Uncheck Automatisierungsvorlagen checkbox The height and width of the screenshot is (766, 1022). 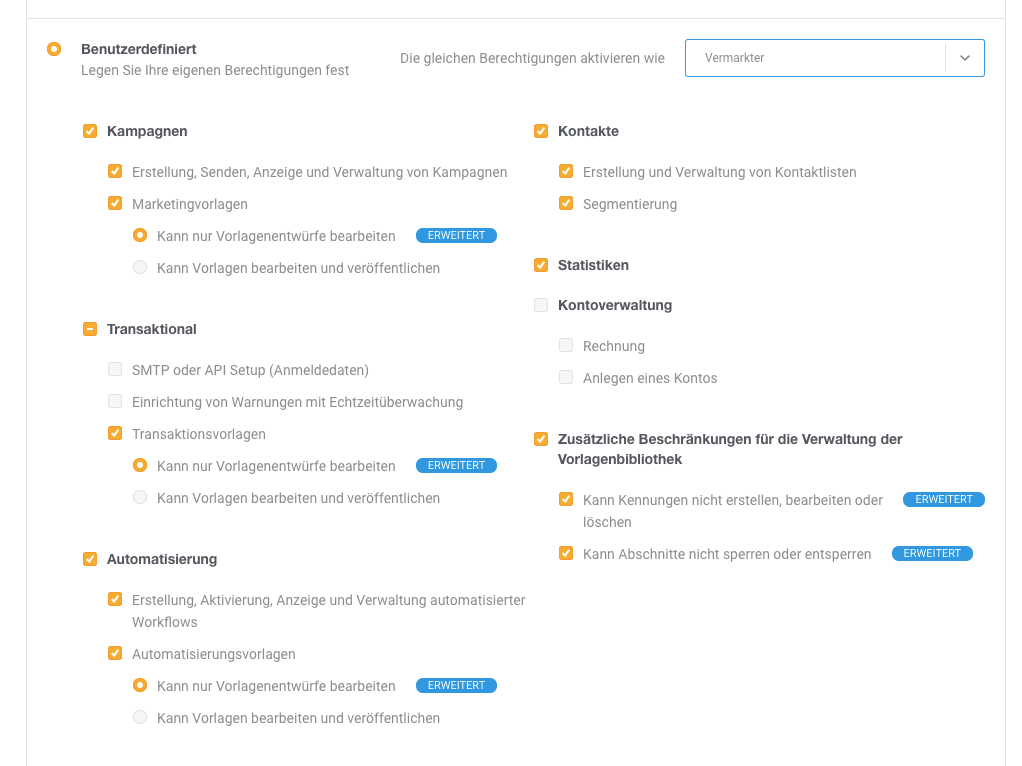115,653
